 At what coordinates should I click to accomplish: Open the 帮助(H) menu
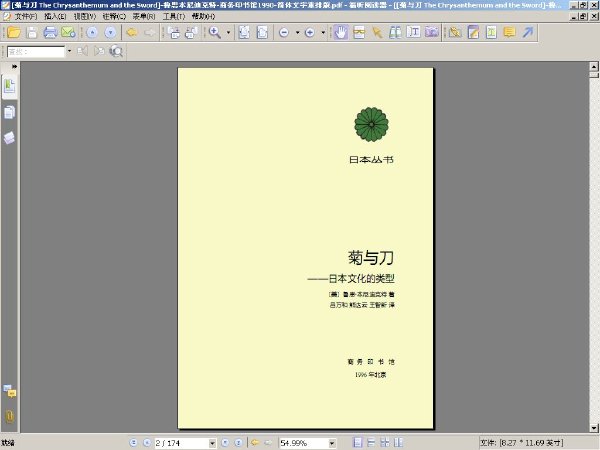pos(203,16)
